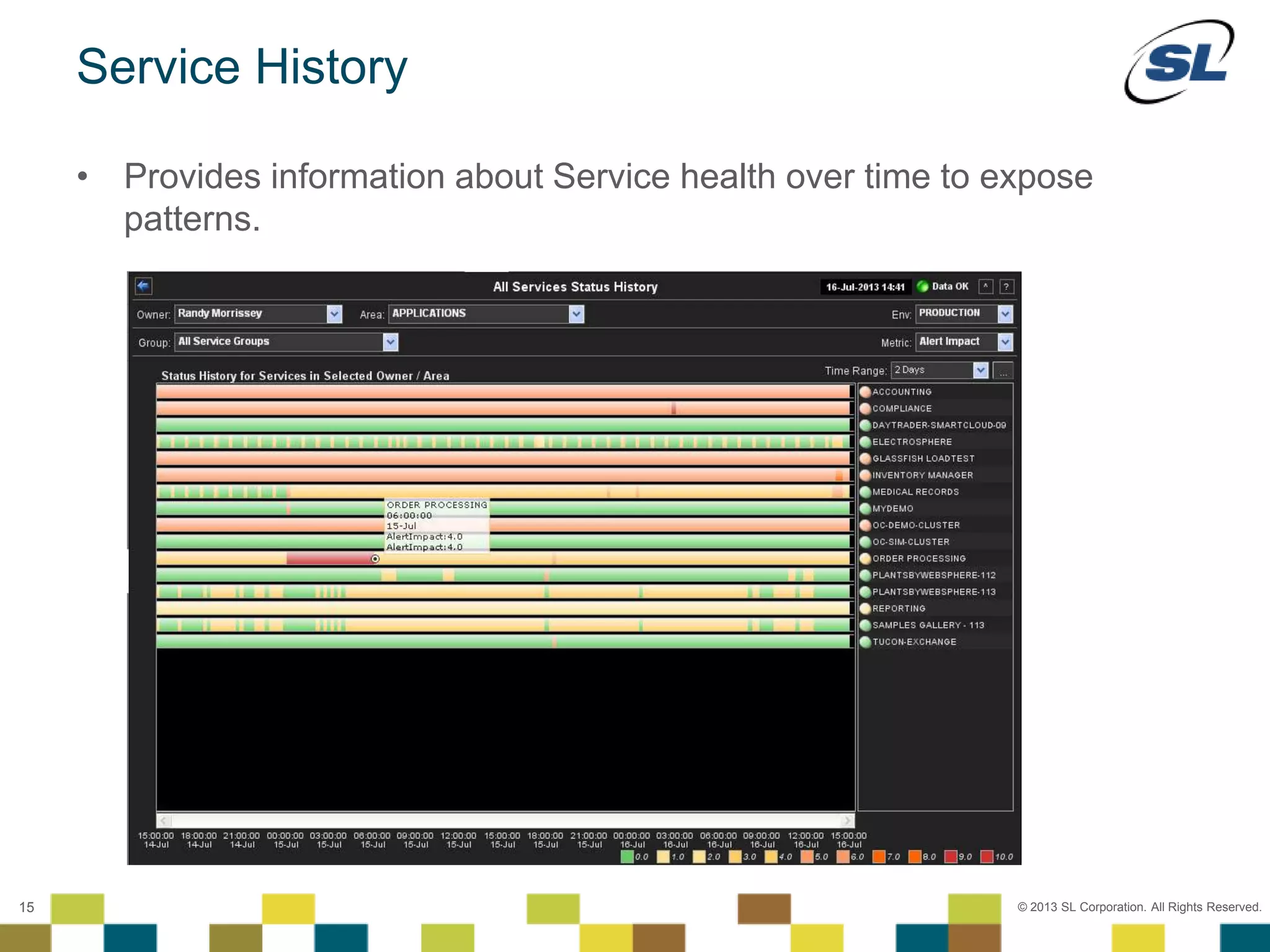
Task: Open the Owner dropdown Randy Morrissey
Action: (334, 314)
